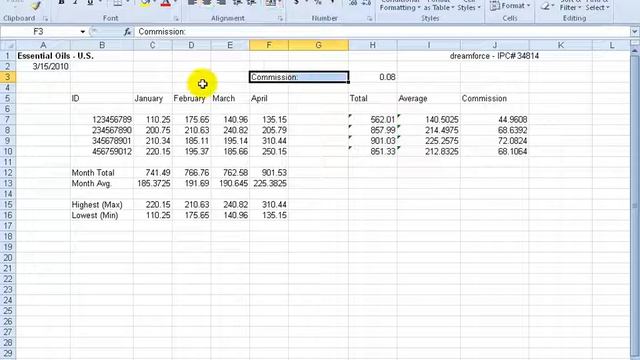This screenshot has width=640, height=360.
Task: Click the Clear eraser icon in Editing
Action: click(545, 6)
